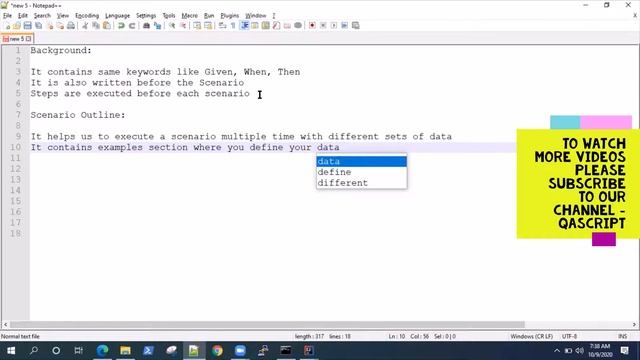This screenshot has width=640, height=360.
Task: Click the UTF-8 encoding status entry
Action: click(569, 336)
